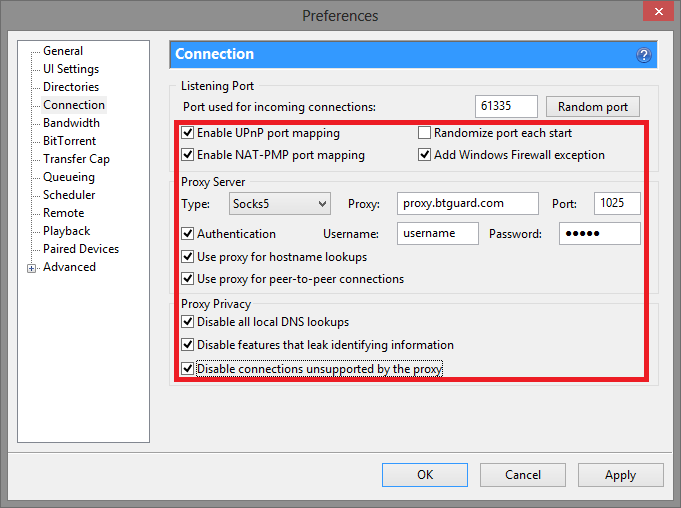Toggle Disable all local DNS lookups

[x=187, y=322]
